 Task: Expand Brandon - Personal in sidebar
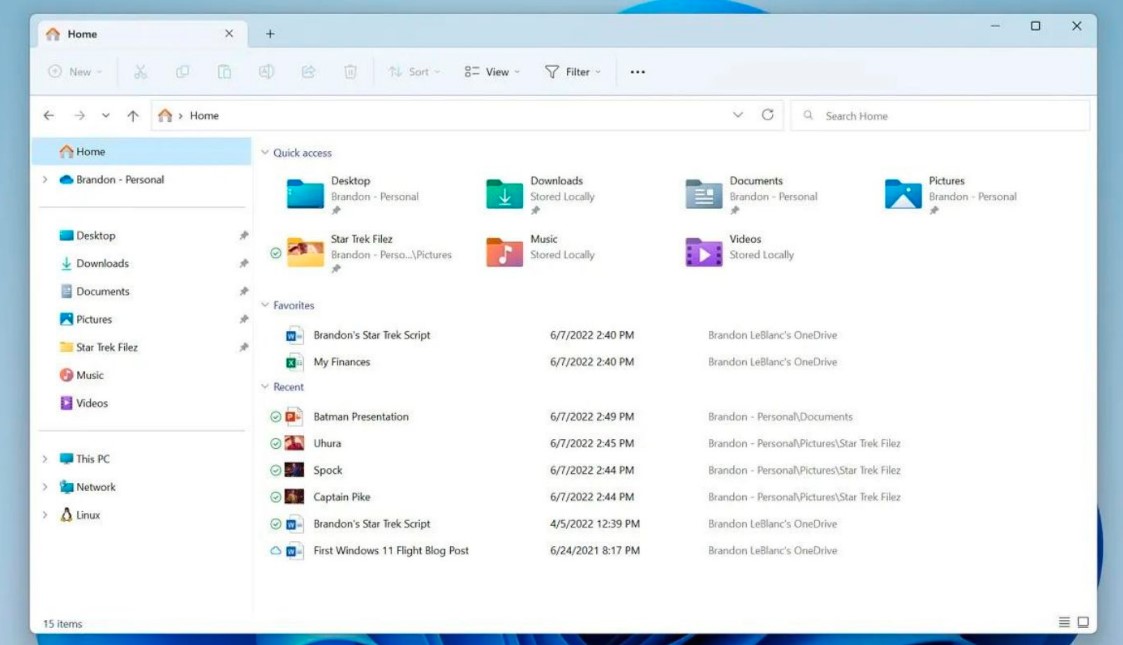pos(45,180)
